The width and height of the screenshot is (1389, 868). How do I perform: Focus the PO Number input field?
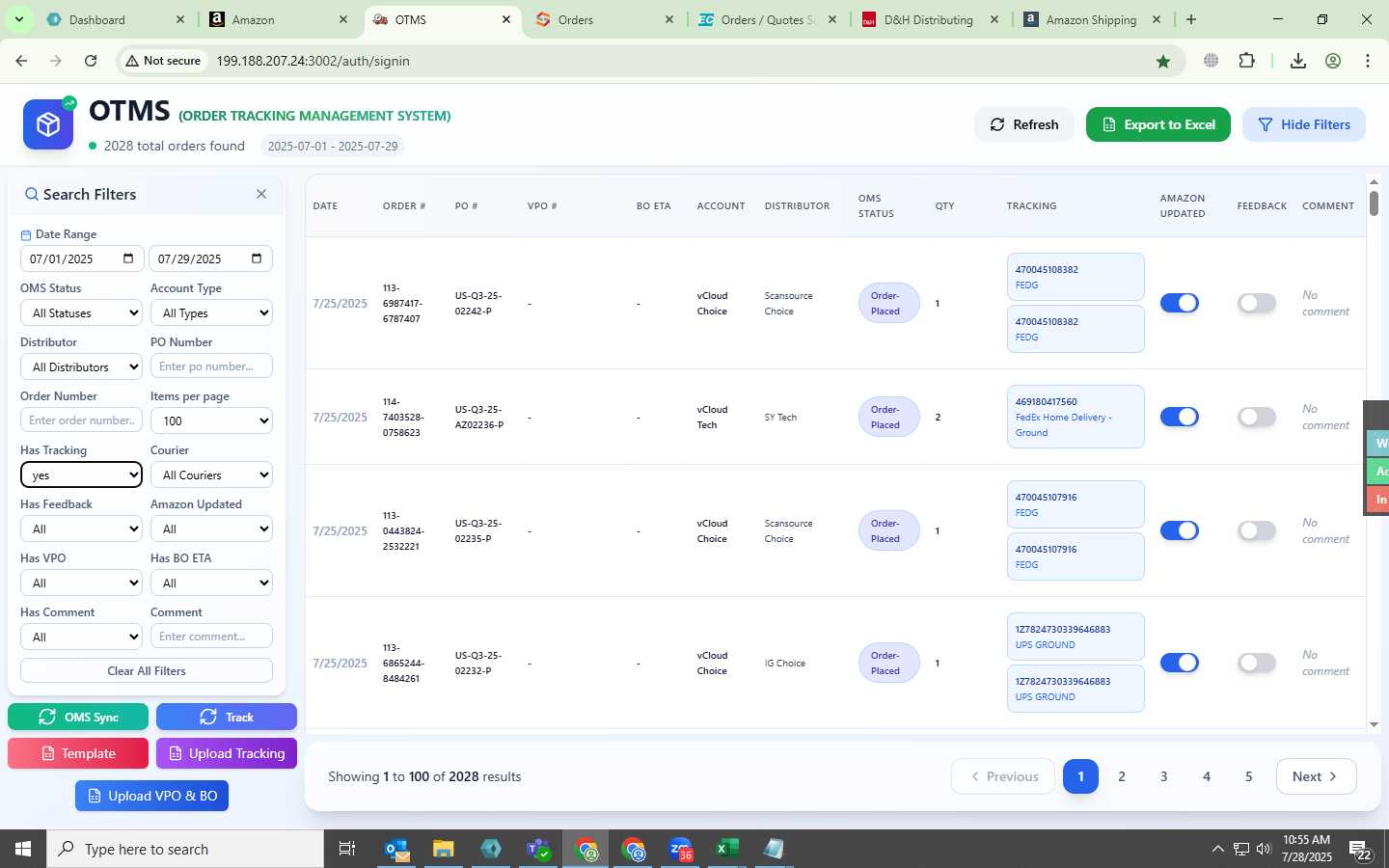(x=211, y=366)
